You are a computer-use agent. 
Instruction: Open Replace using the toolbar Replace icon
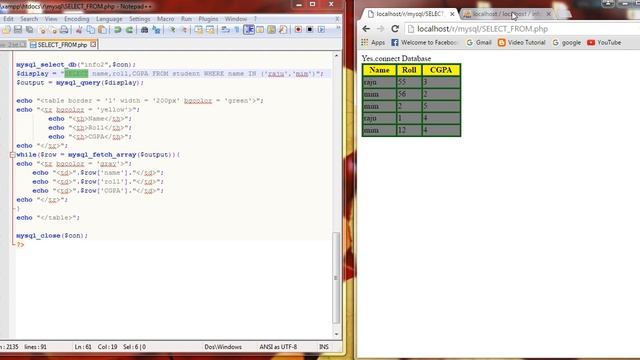pyautogui.click(x=156, y=30)
